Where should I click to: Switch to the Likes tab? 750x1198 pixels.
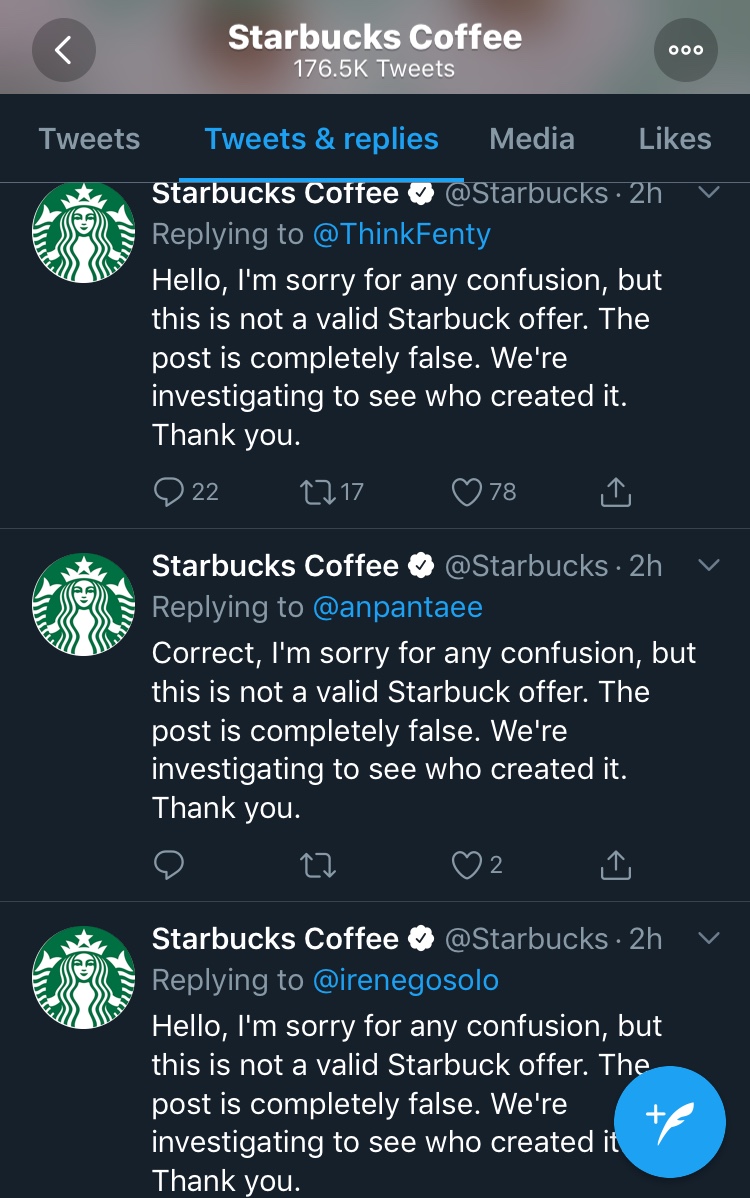pos(675,139)
